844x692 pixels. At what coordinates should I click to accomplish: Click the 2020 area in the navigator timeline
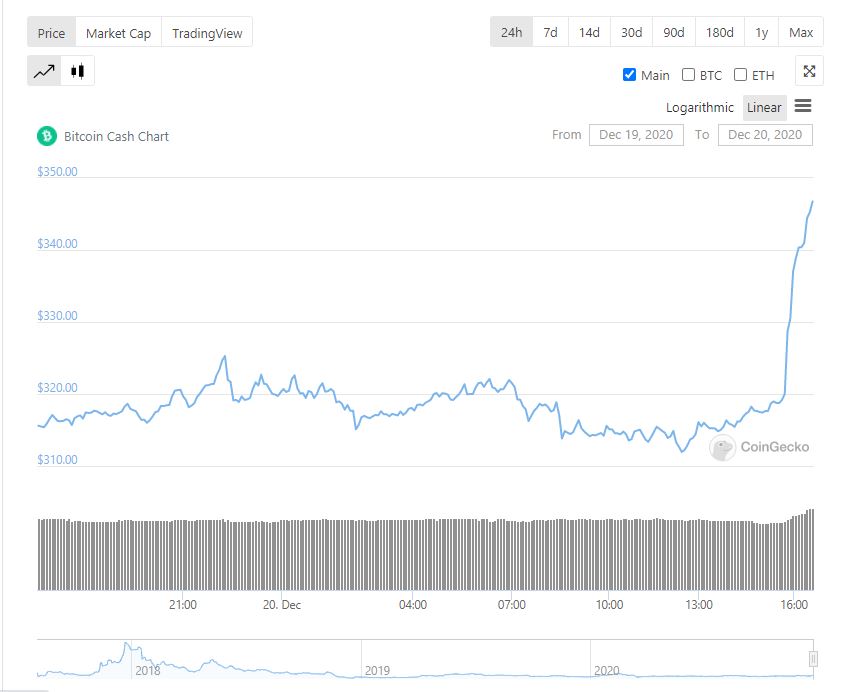point(607,670)
